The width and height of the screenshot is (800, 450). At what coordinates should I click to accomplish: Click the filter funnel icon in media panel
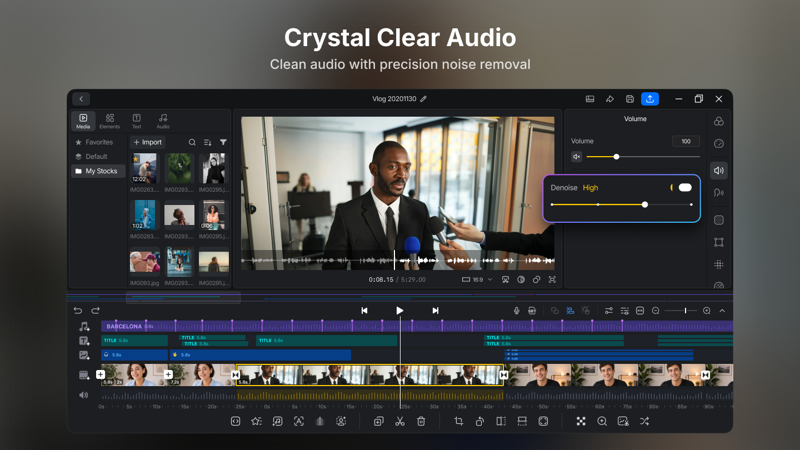pyautogui.click(x=223, y=142)
